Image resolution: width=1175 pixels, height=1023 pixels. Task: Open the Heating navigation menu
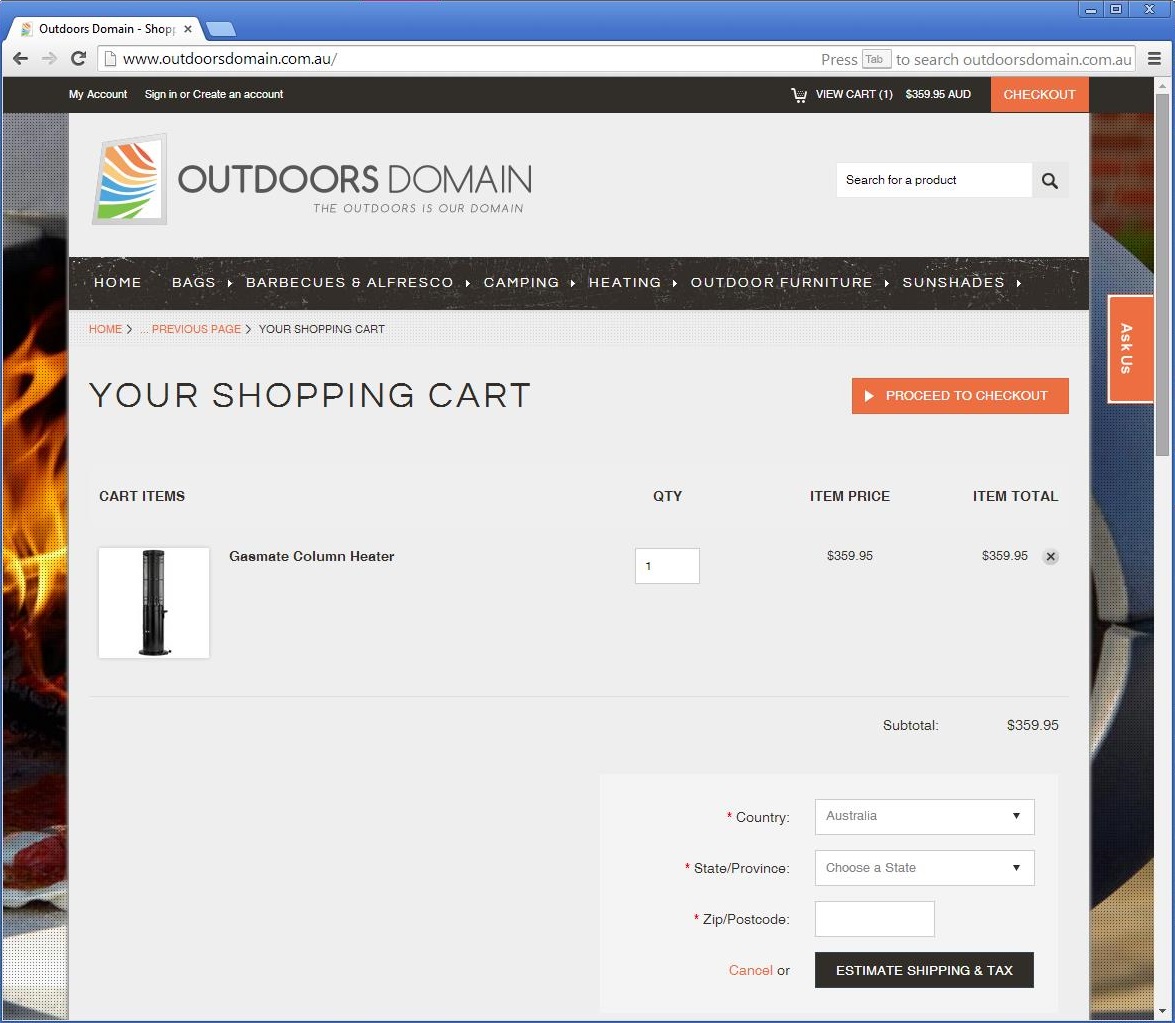point(624,283)
